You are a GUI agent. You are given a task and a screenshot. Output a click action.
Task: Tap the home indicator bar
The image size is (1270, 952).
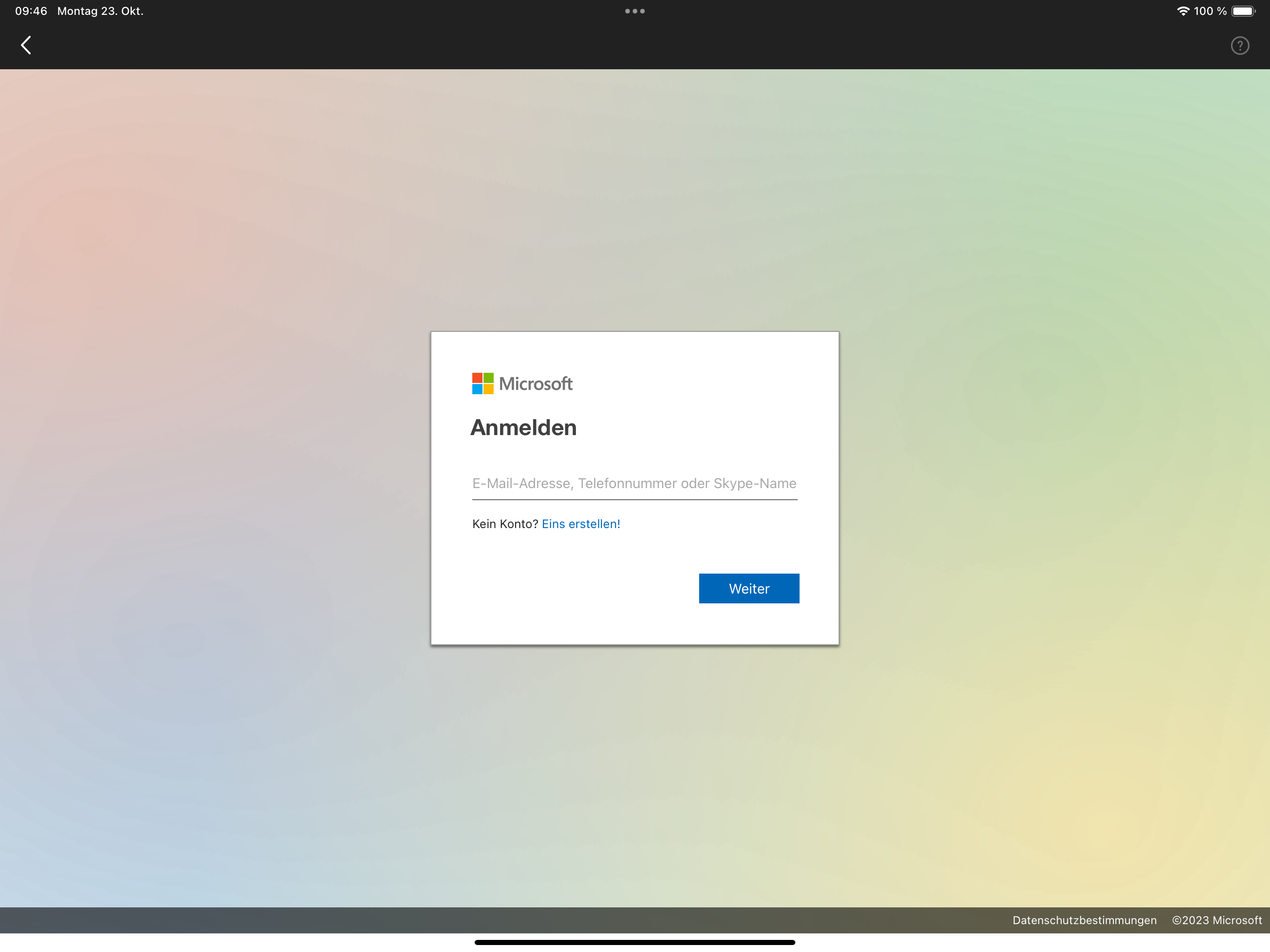tap(635, 942)
